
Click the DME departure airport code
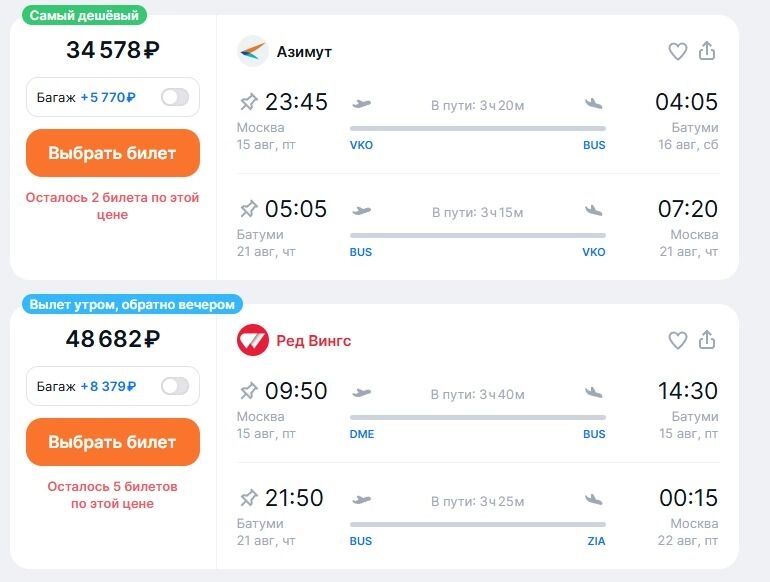point(362,434)
